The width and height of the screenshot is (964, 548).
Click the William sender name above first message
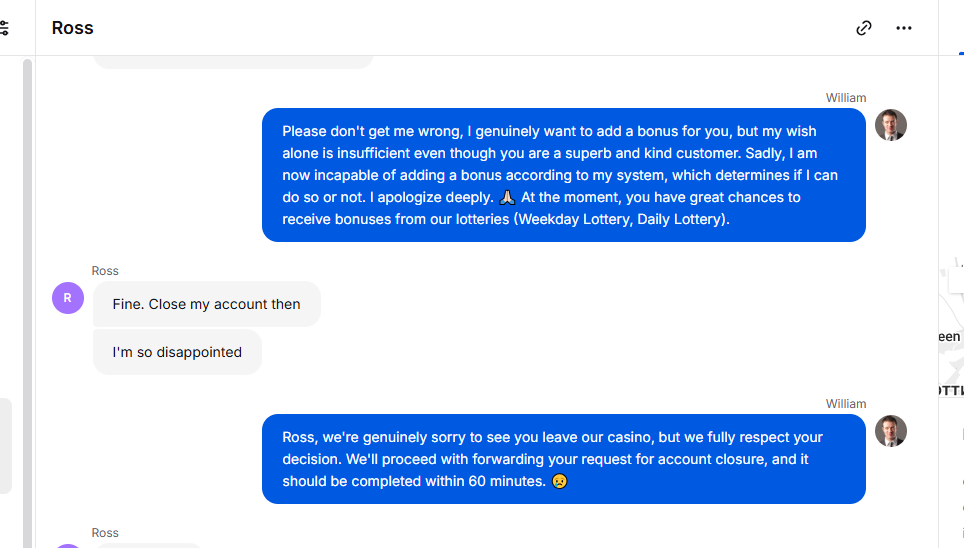pos(845,98)
